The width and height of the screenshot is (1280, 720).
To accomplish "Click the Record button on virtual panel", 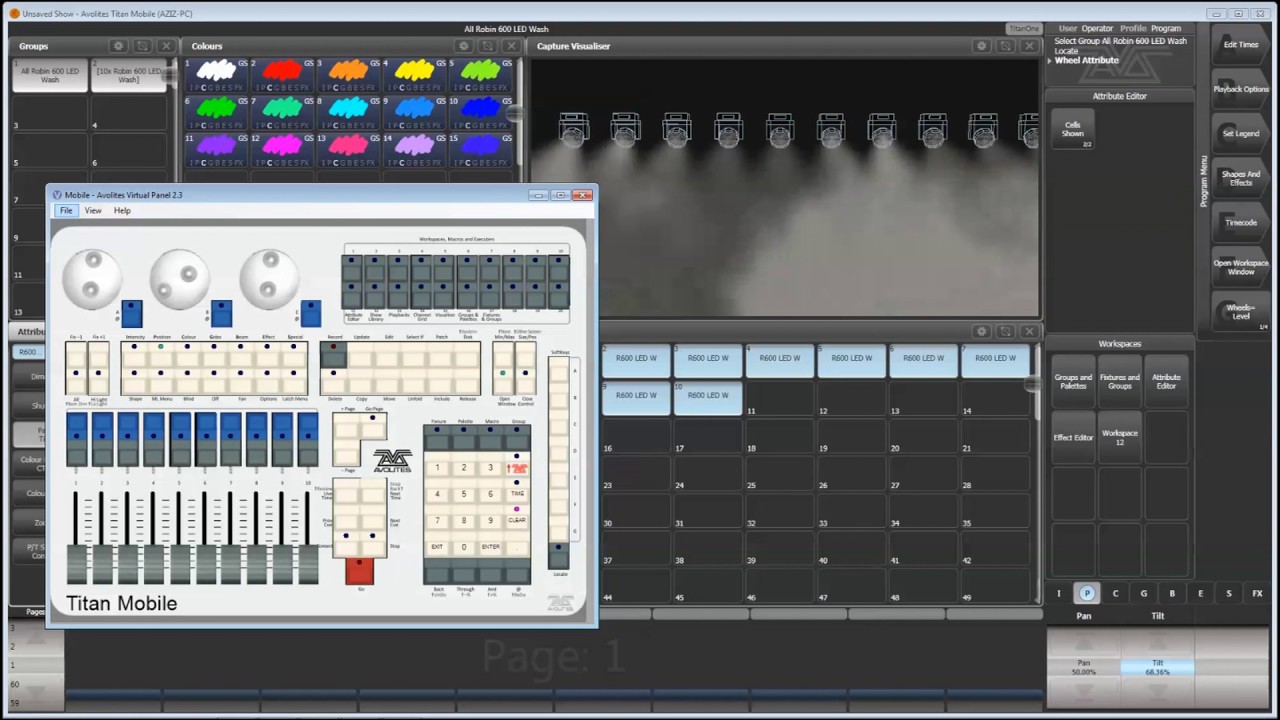I will [x=334, y=355].
